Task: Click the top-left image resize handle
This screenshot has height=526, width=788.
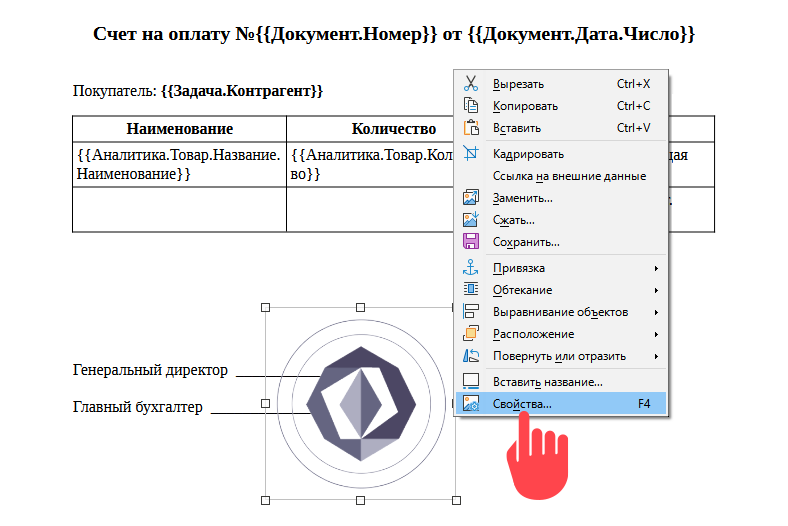Action: tap(266, 307)
